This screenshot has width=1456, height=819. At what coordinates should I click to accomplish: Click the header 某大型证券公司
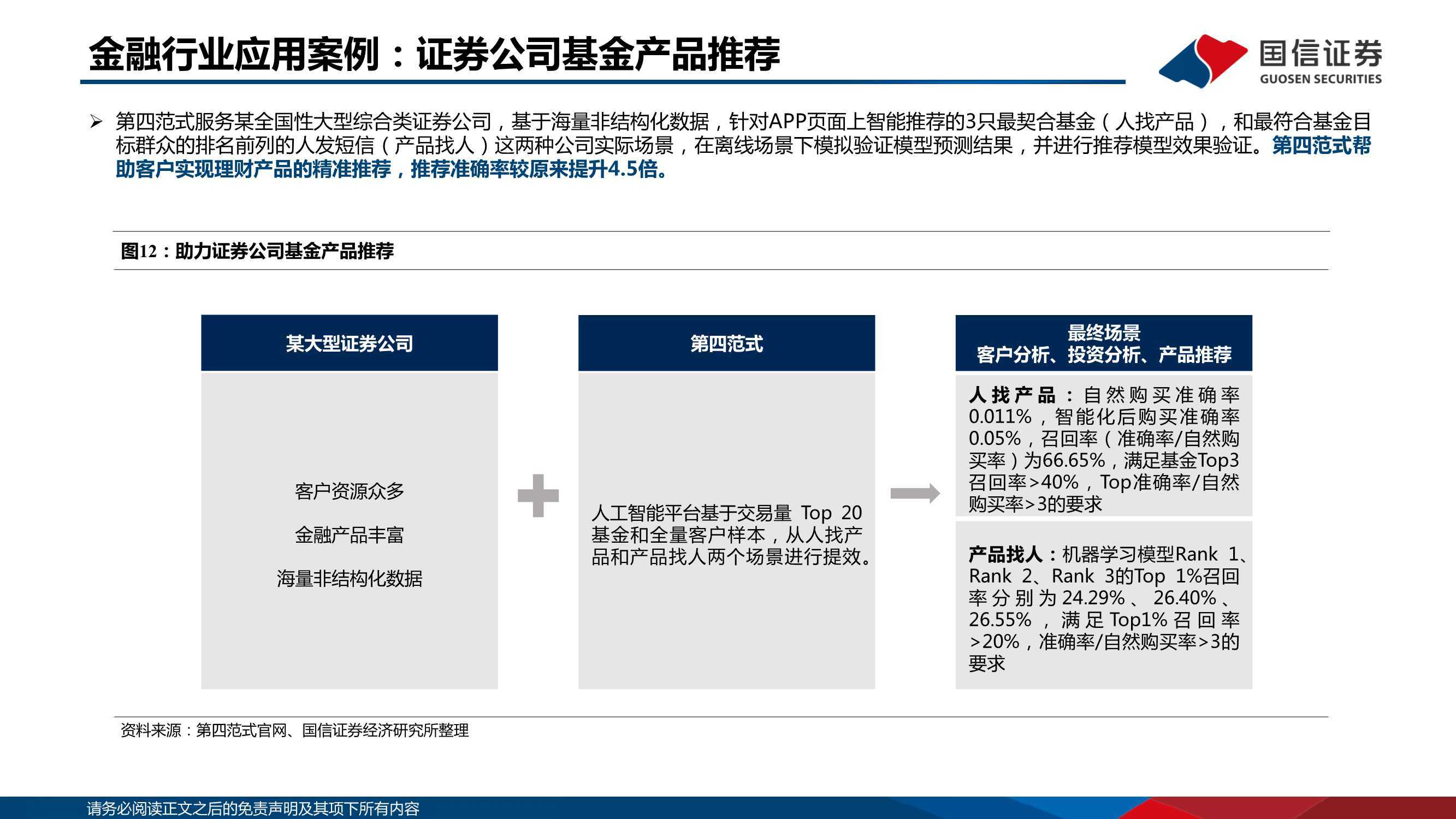click(350, 343)
